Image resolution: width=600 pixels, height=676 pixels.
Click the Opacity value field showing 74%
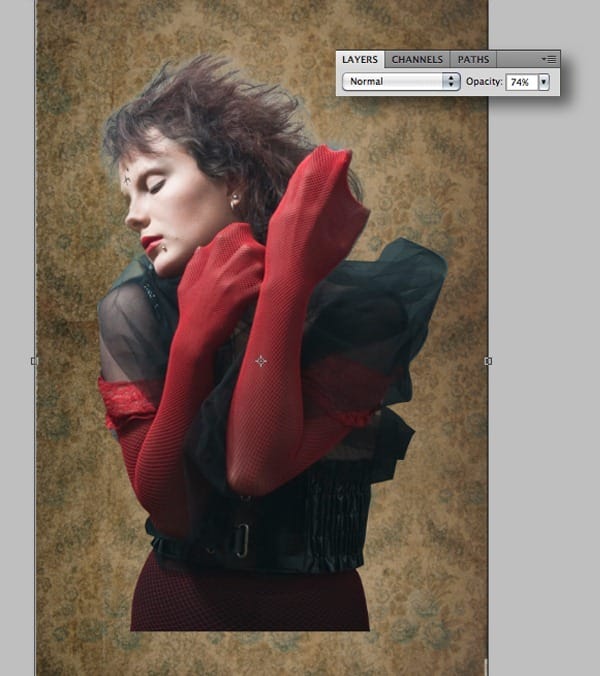click(522, 82)
